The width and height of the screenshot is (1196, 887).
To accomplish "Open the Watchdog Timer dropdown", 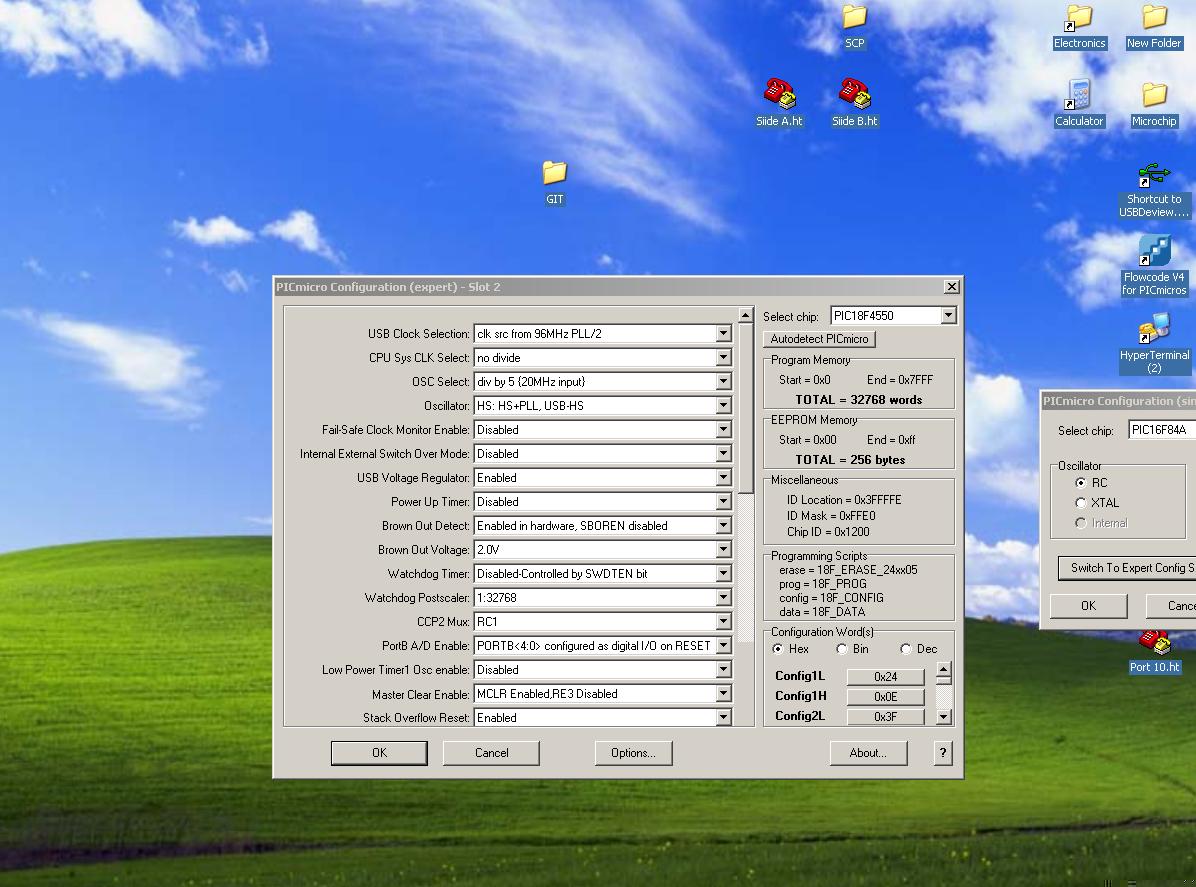I will (x=723, y=574).
